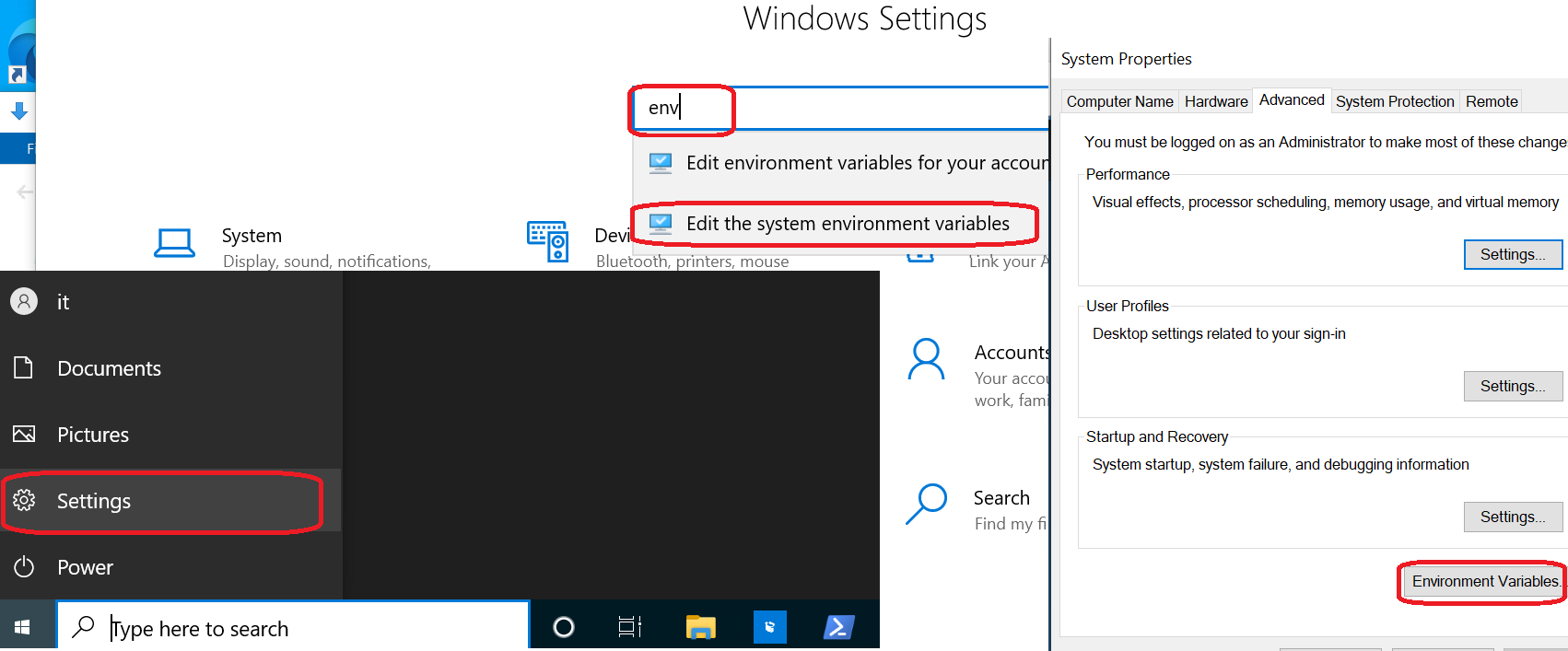Click the Search magnifier icon in Windows Settings

926,504
